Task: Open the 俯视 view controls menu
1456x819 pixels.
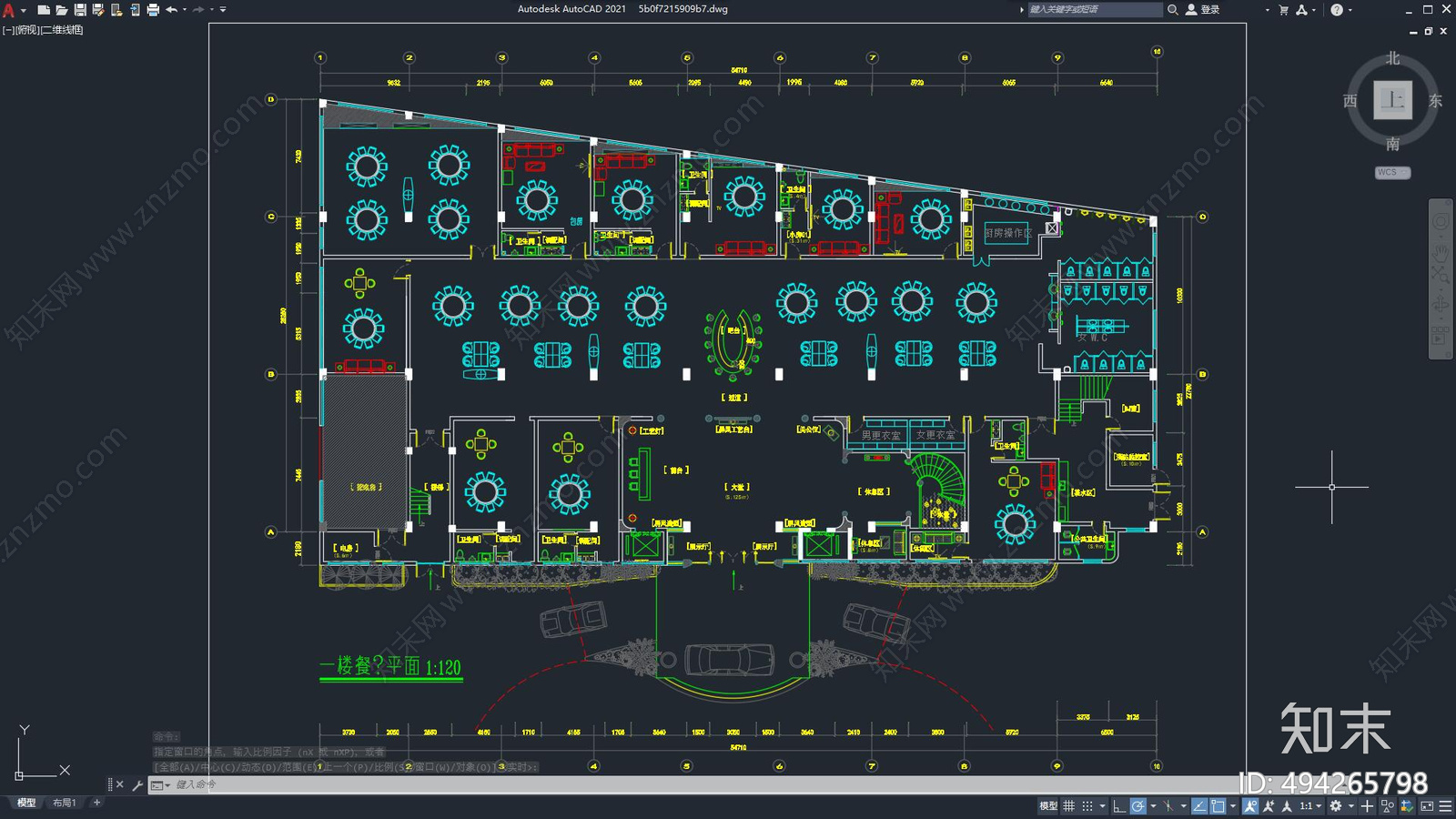Action: [27, 30]
